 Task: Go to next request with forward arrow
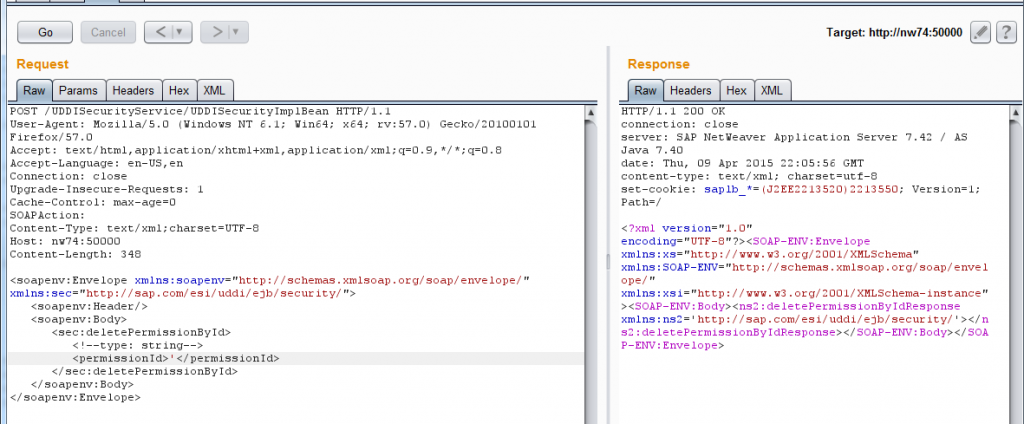(x=215, y=32)
